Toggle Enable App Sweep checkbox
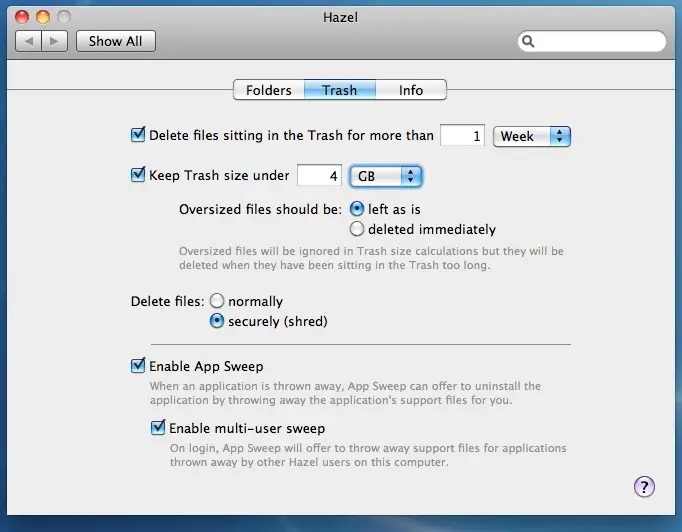Screen dimensions: 682x532 pyautogui.click(x=138, y=365)
